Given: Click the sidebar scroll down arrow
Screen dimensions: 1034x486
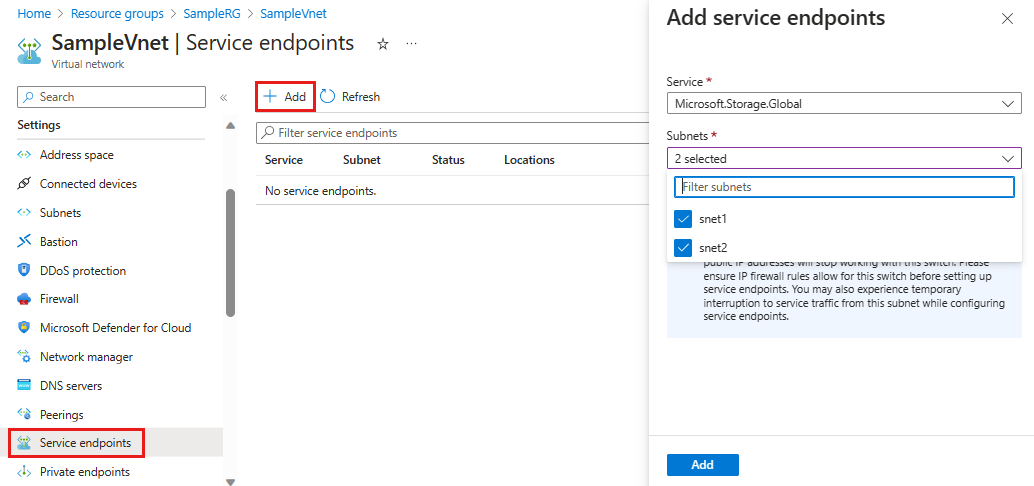Looking at the screenshot, I should click(230, 481).
